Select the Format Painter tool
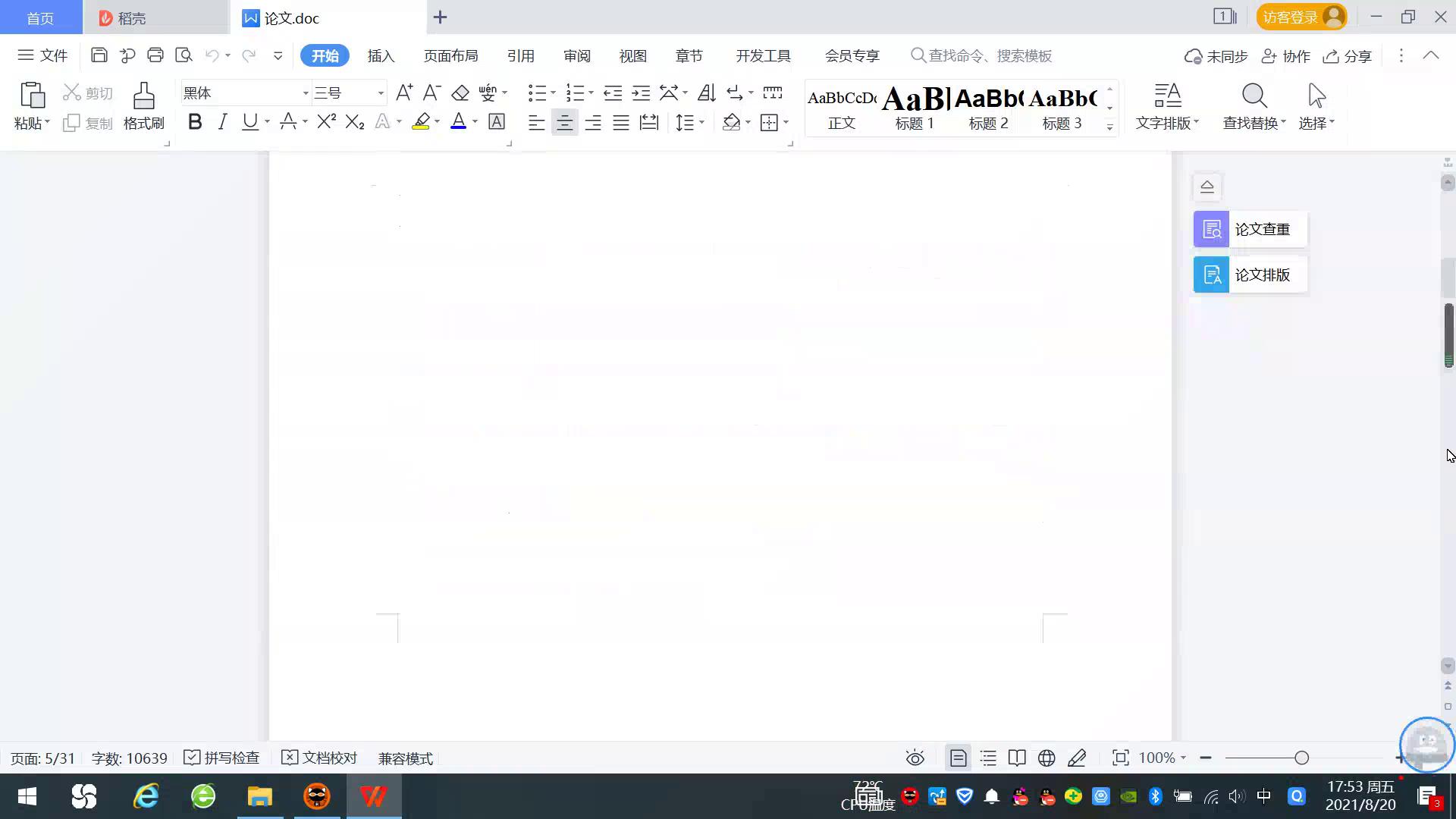Viewport: 1456px width, 819px height. (143, 105)
